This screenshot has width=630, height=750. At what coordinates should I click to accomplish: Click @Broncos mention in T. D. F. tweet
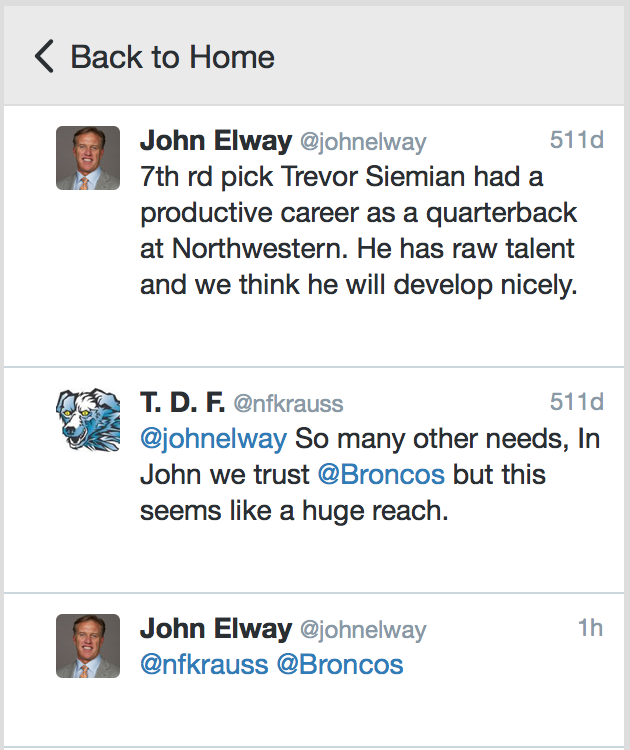(381, 475)
